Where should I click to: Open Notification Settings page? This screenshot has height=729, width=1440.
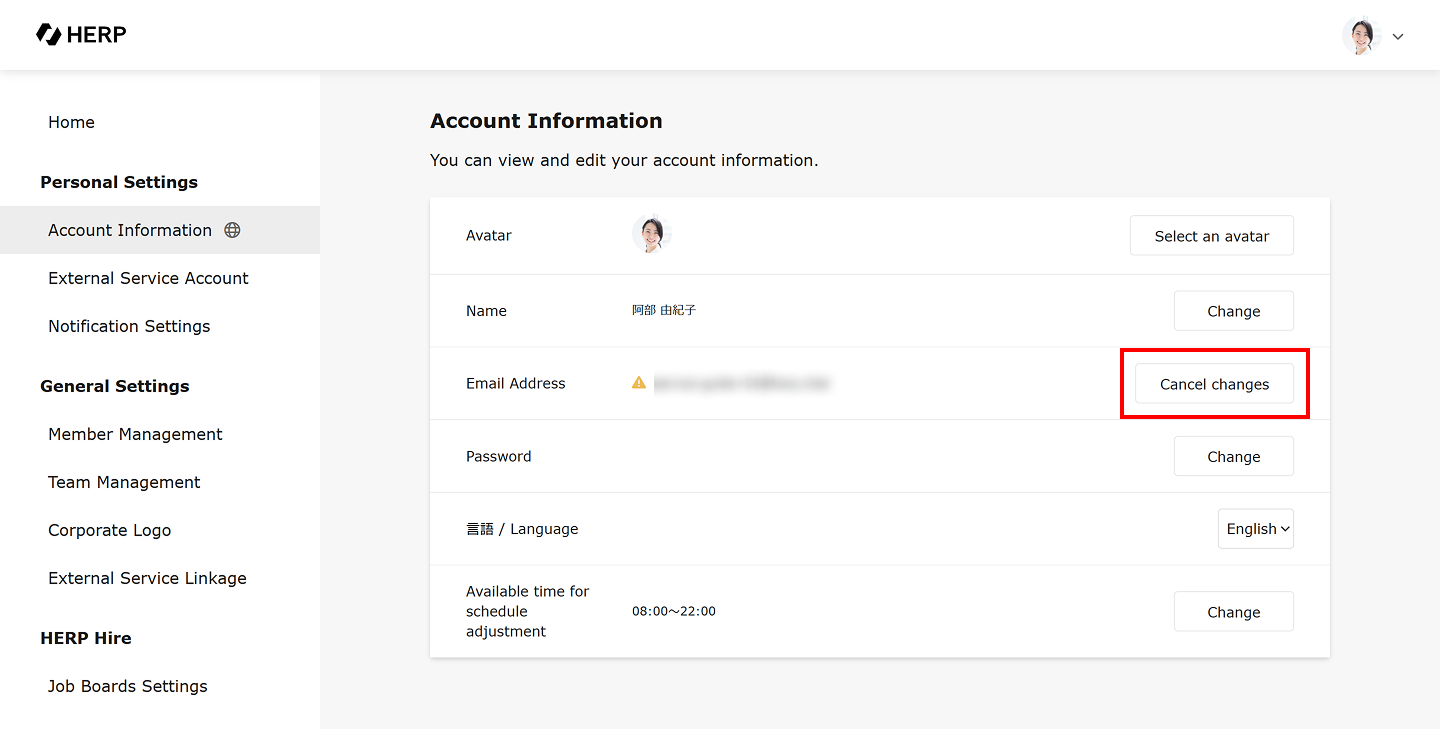[129, 326]
